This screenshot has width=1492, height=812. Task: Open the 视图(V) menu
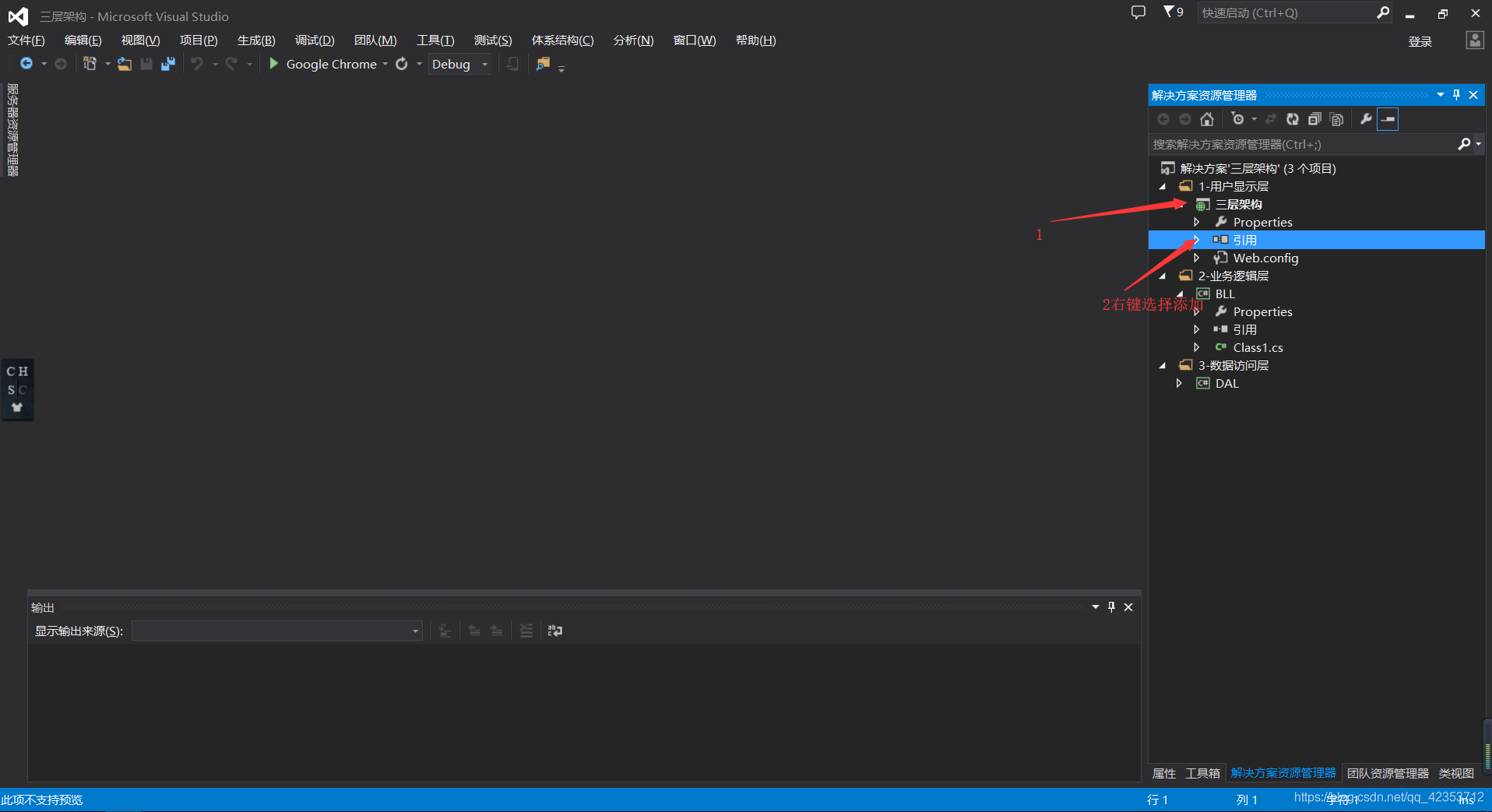(x=140, y=40)
